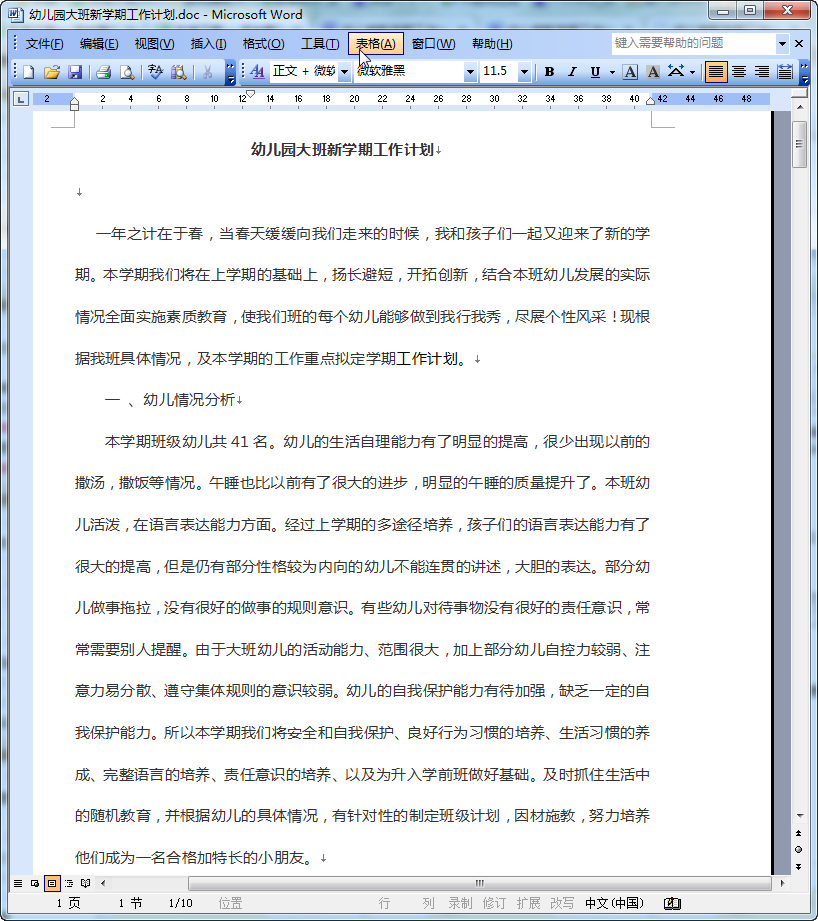Toggle Bold formatting
Viewport: 818px width, 921px height.
pyautogui.click(x=549, y=72)
